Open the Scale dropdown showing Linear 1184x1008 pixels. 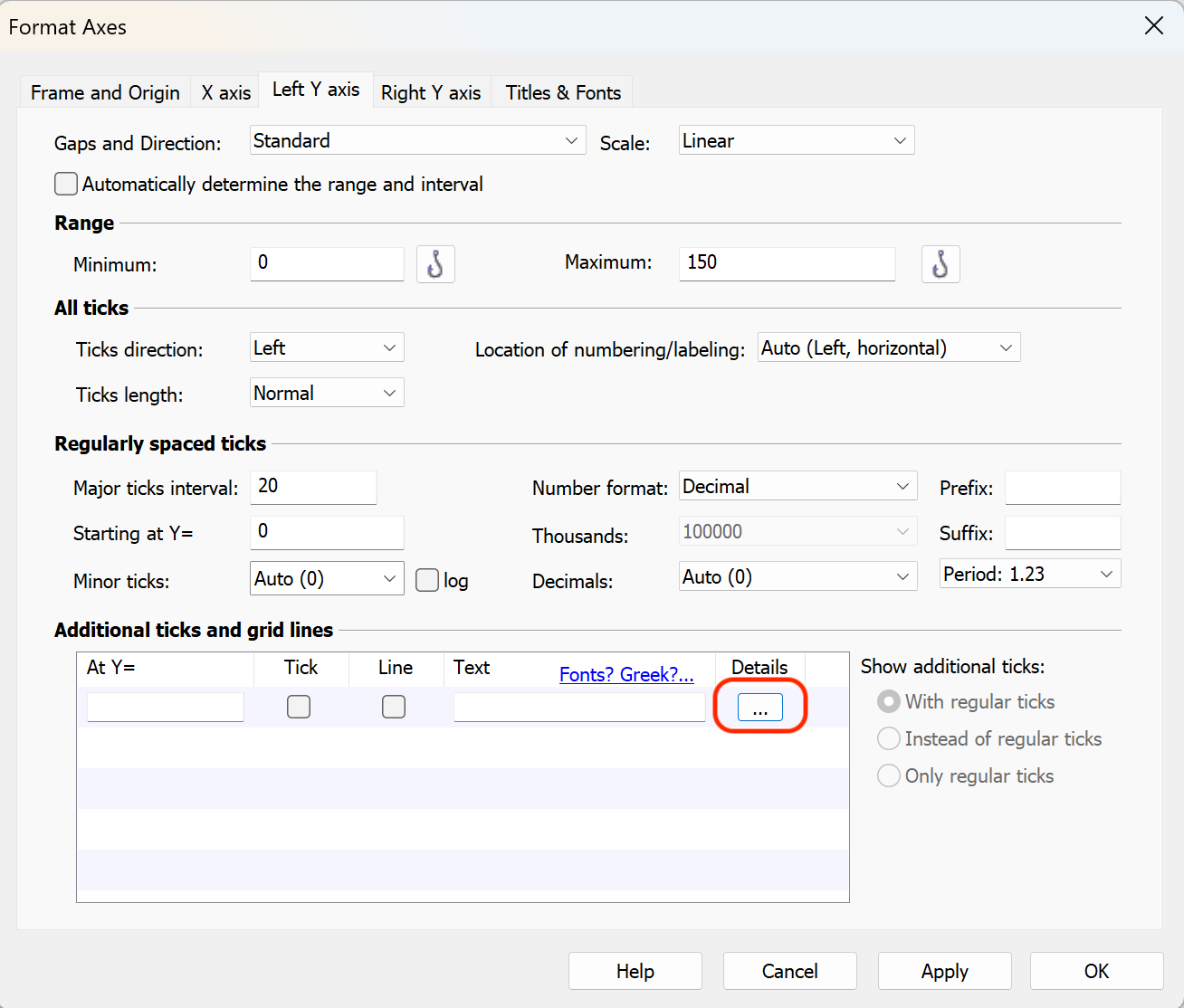pos(796,140)
